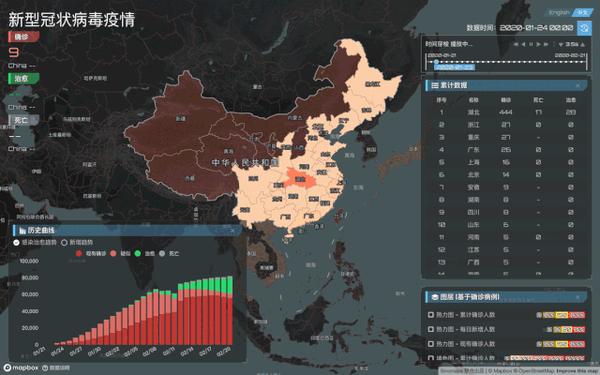Step forward one day in playback controls
This screenshot has height=375, width=600.
pyautogui.click(x=538, y=44)
